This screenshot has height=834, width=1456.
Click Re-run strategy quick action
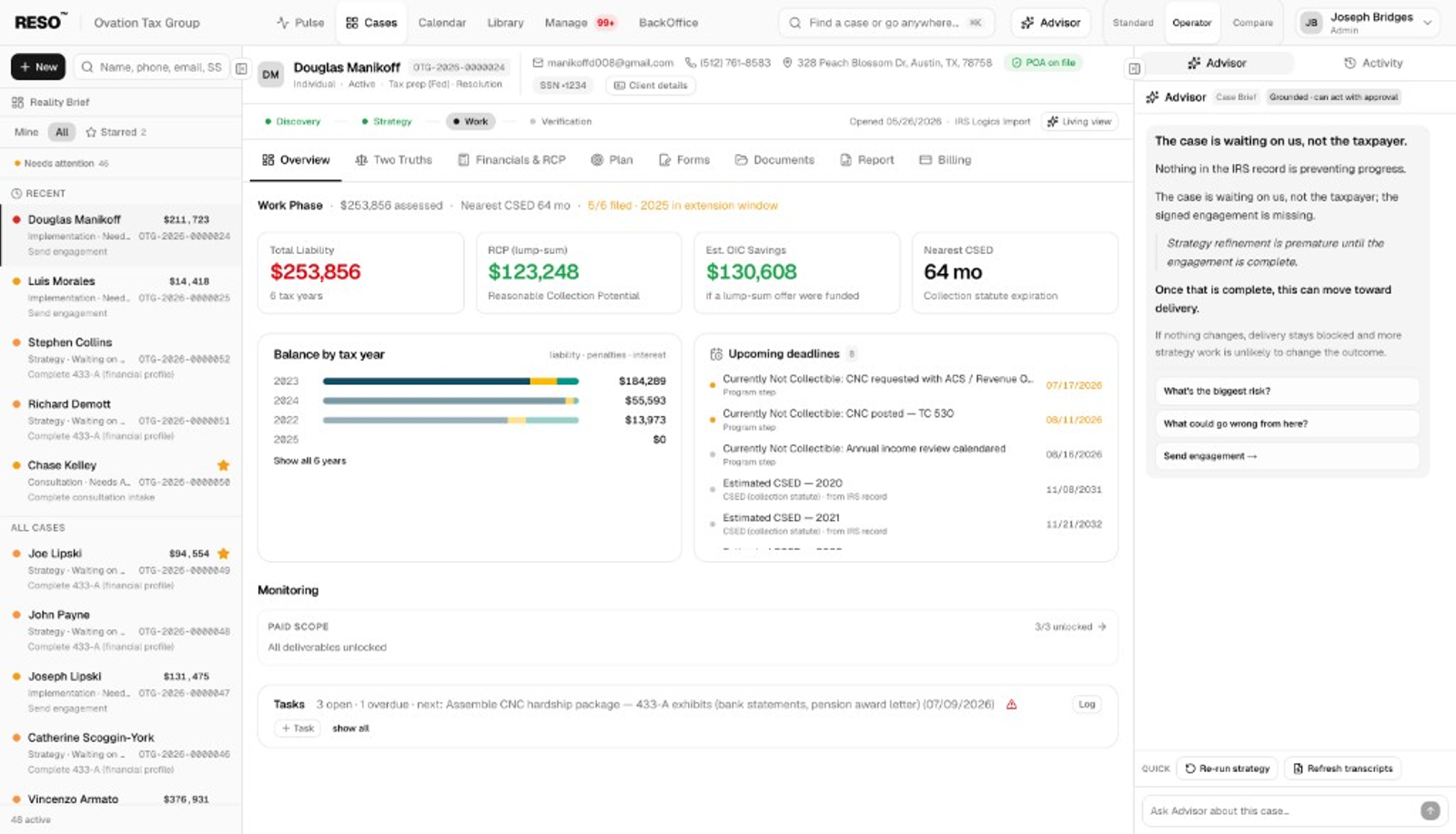click(x=1227, y=768)
